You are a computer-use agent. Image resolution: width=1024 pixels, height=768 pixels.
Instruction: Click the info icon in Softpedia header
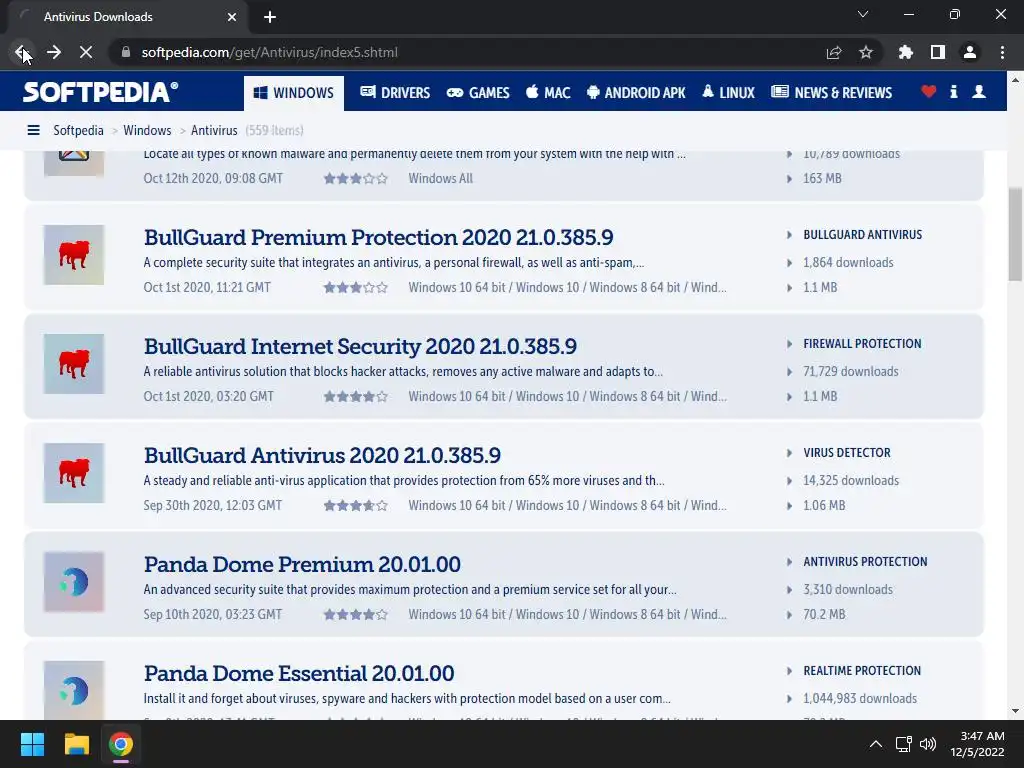[954, 92]
